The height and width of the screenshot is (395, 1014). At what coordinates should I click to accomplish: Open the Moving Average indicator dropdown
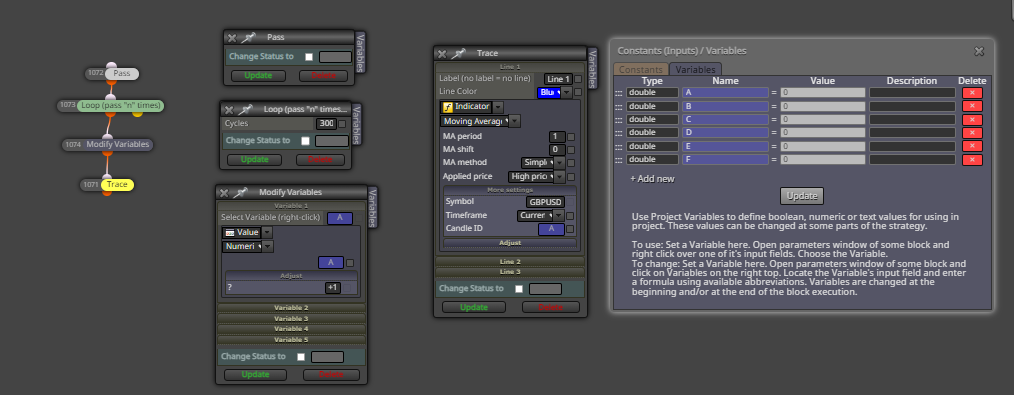[x=515, y=121]
